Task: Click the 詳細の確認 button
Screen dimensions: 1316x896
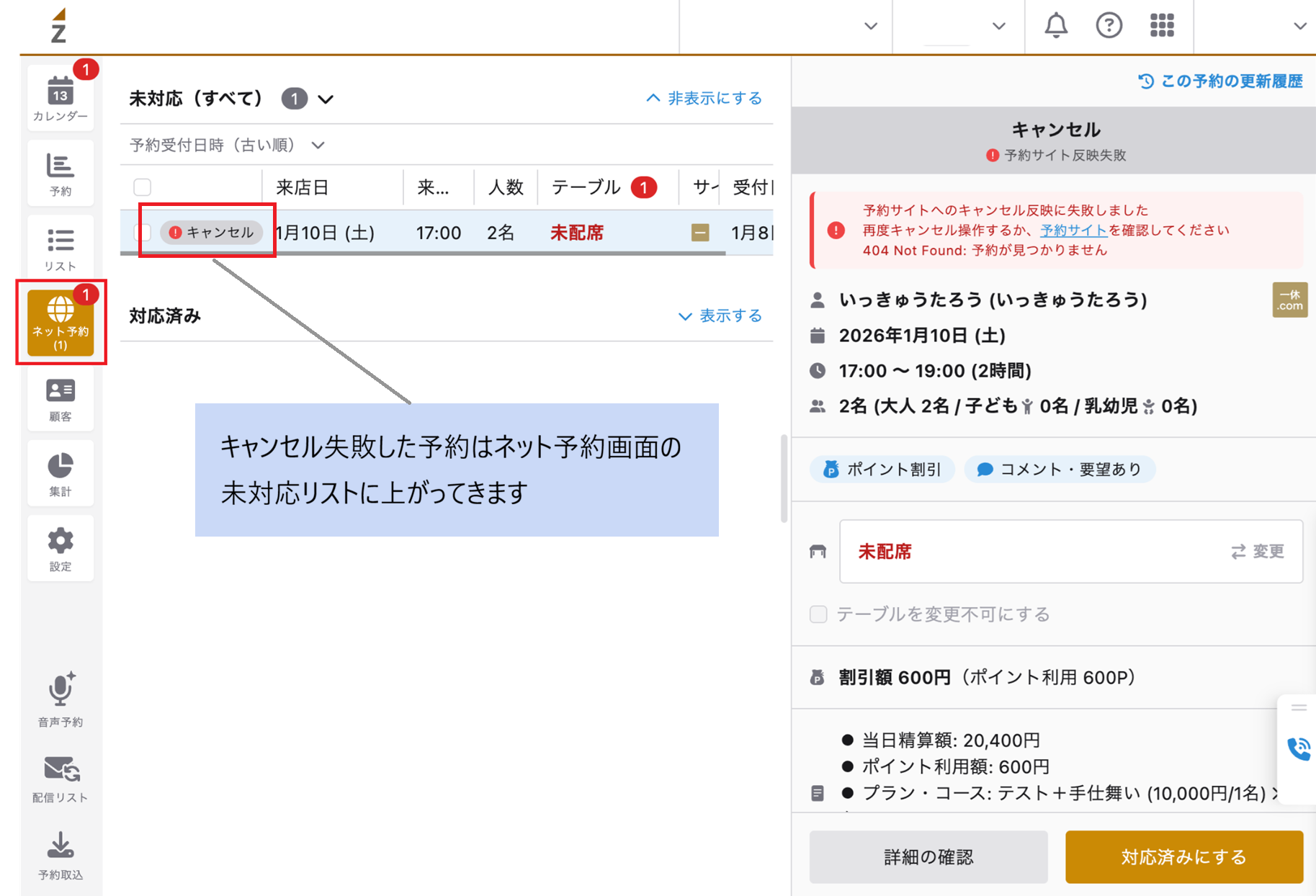Action: 928,857
